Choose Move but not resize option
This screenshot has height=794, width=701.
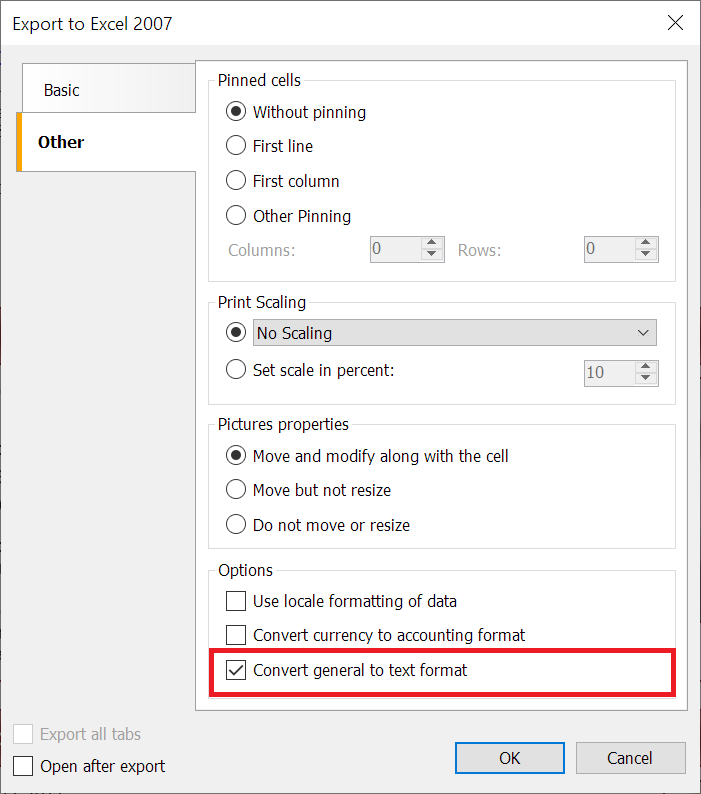point(236,490)
